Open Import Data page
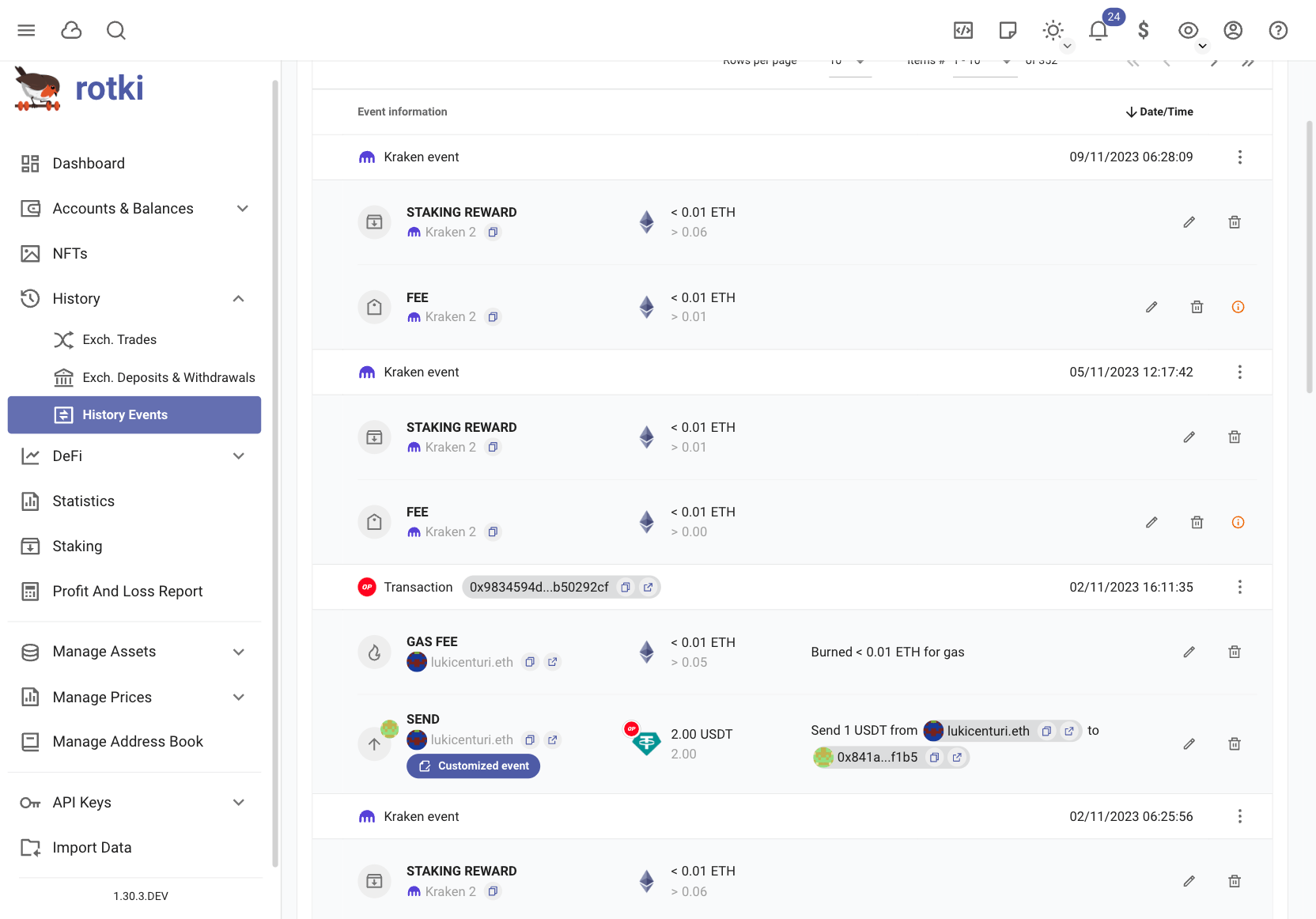The image size is (1316, 919). [134, 848]
